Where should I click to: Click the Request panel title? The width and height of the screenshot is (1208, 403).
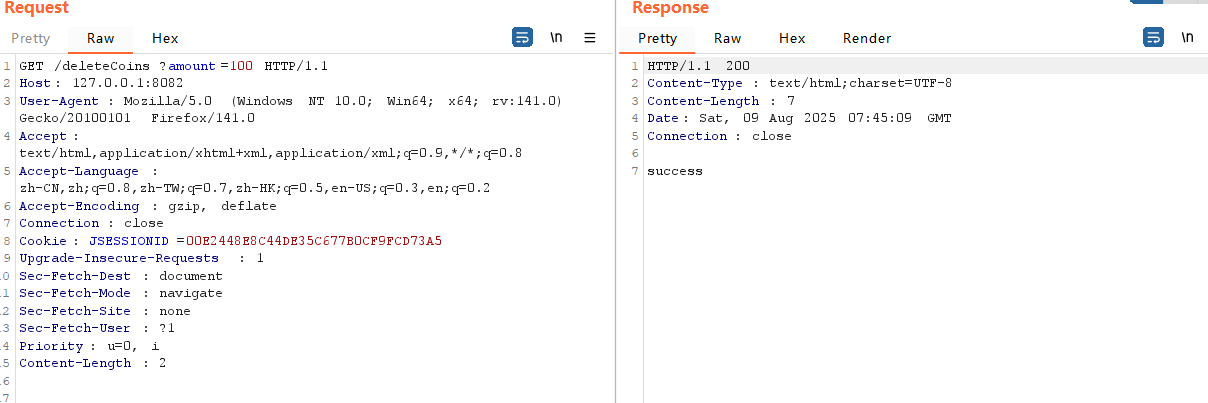(35, 8)
